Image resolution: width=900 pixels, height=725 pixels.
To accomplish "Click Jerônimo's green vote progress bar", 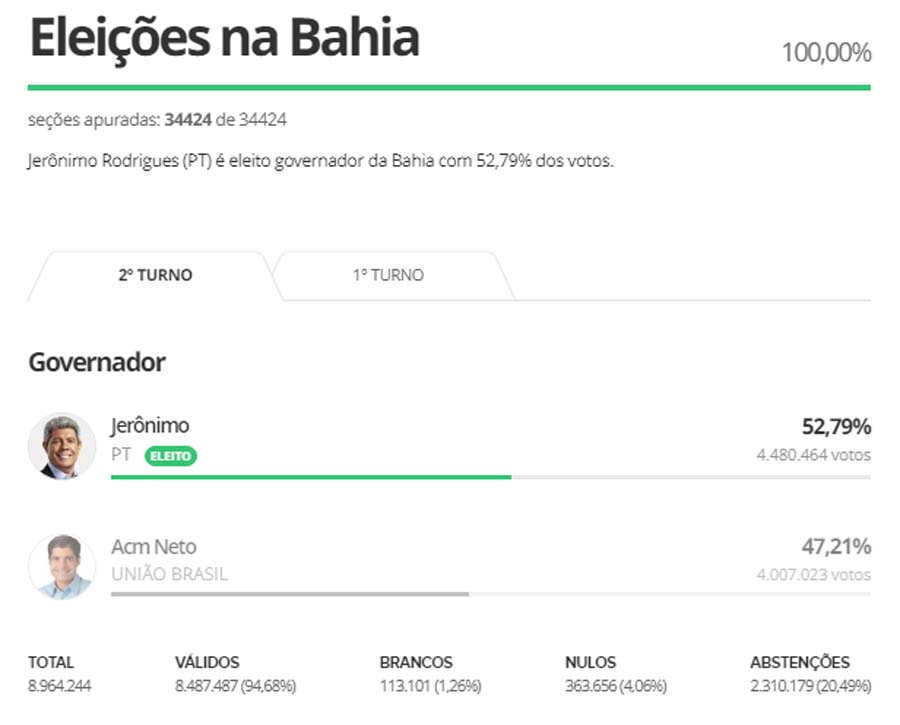I will coord(310,477).
